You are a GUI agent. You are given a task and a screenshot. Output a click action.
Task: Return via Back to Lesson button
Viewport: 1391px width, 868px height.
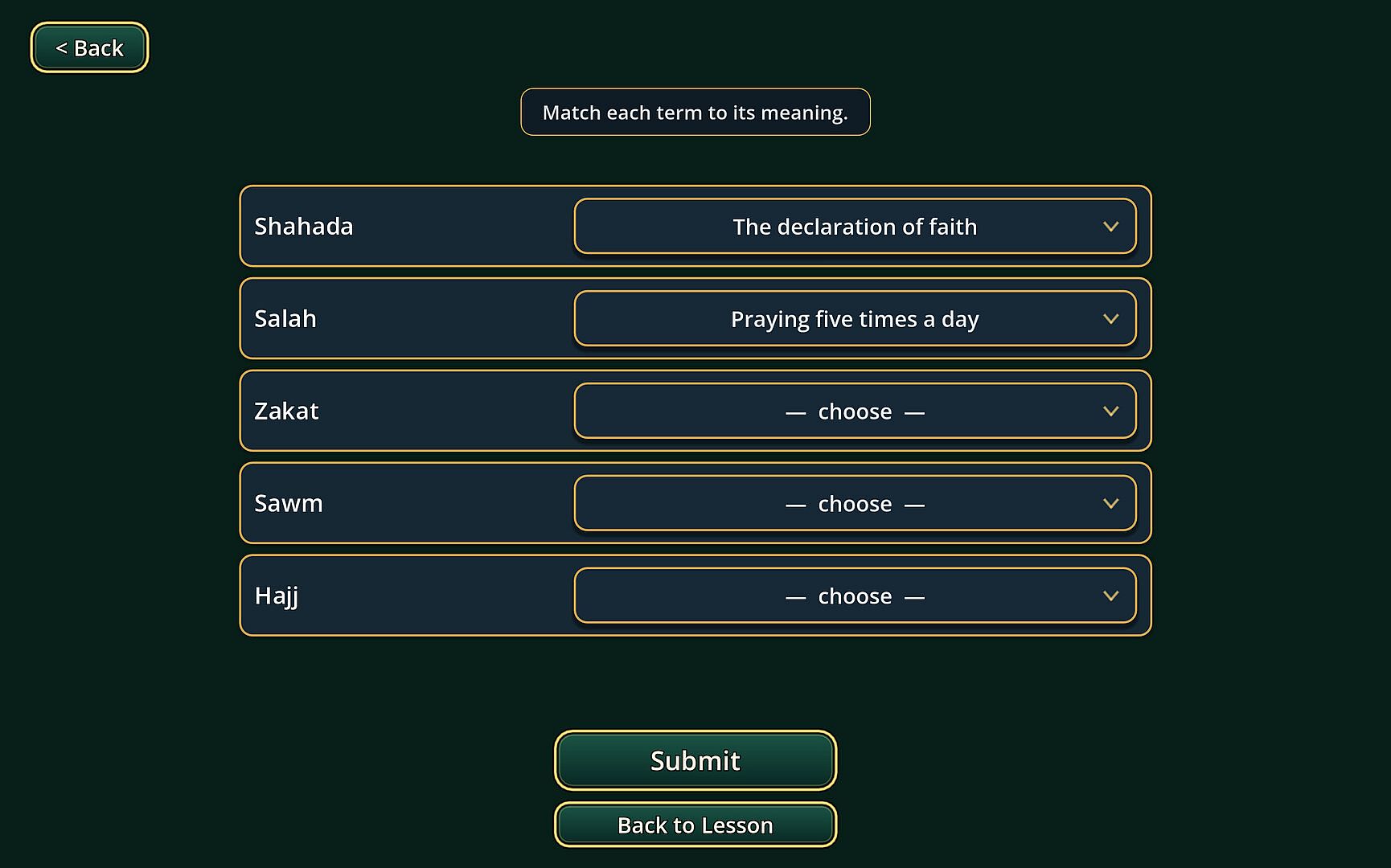tap(695, 825)
